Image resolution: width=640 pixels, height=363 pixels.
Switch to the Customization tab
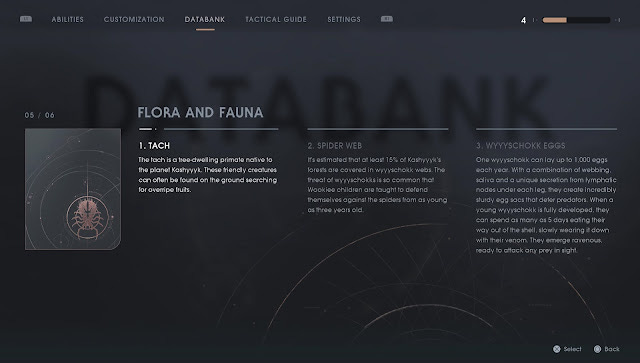(x=134, y=20)
